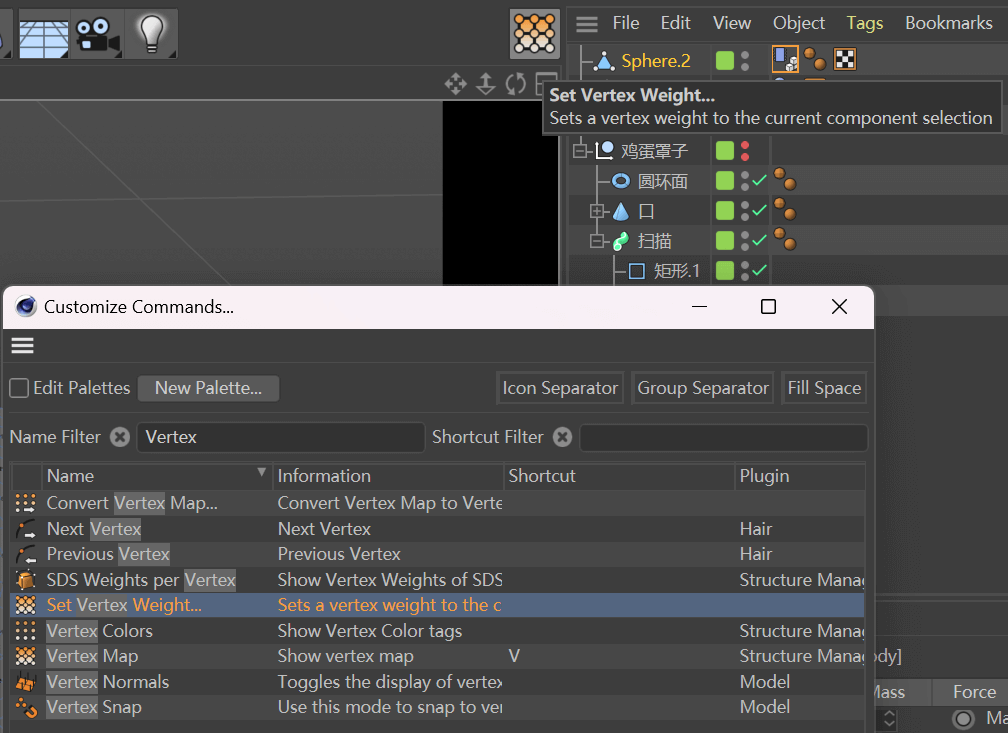This screenshot has height=733, width=1008.
Task: Click the Sphere.2 polygon object icon
Action: coord(604,61)
